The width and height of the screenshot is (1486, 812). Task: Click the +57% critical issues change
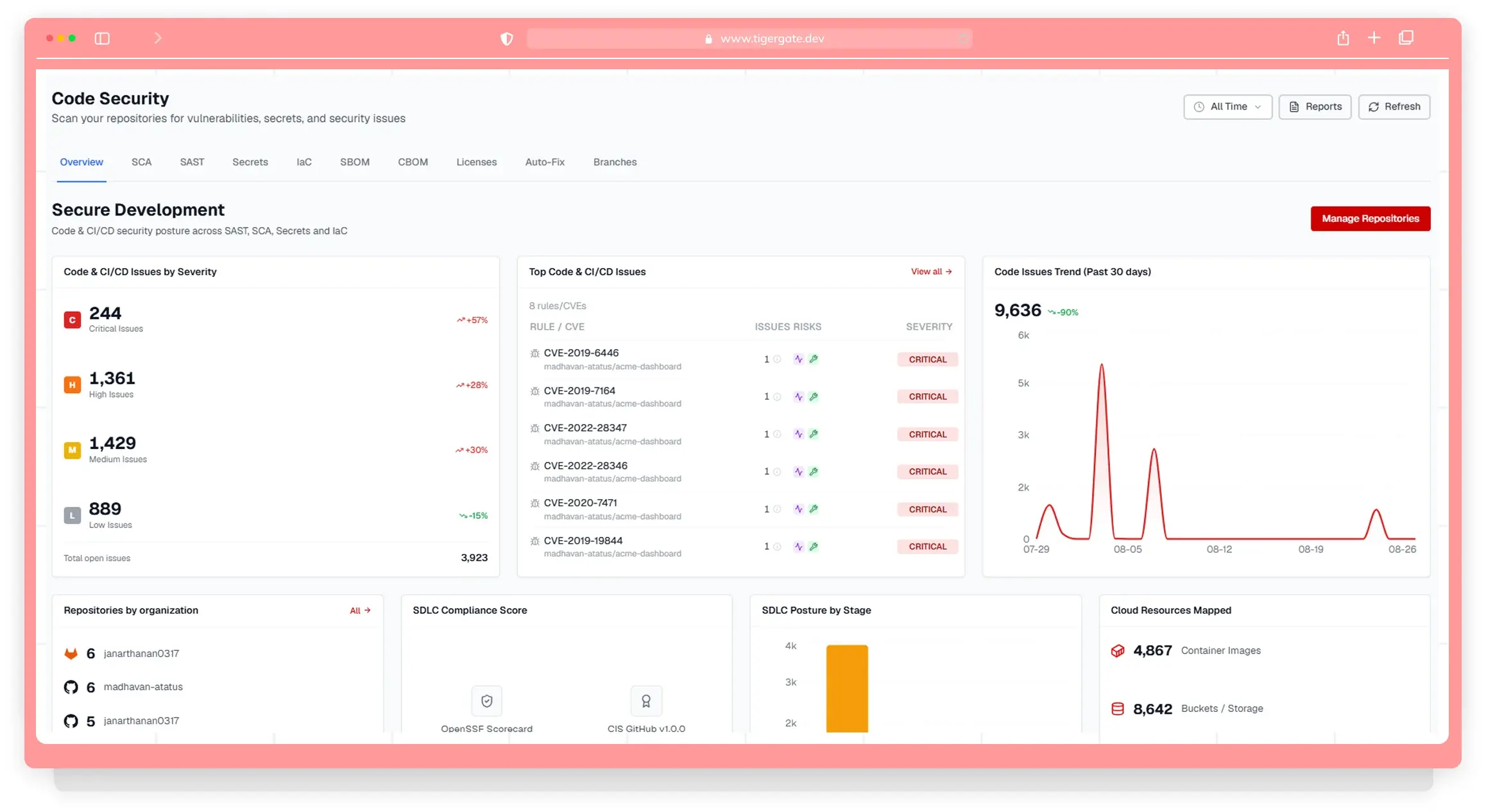point(472,320)
